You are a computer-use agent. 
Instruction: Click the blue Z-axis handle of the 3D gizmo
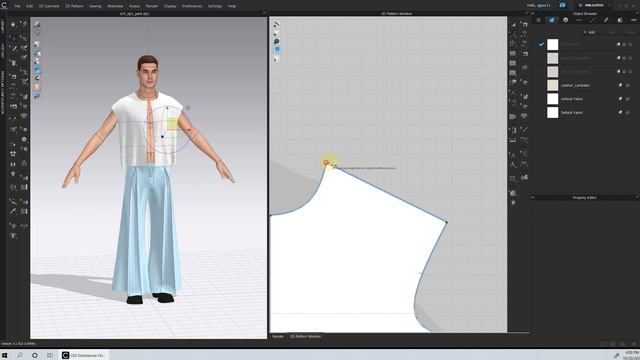tap(162, 137)
